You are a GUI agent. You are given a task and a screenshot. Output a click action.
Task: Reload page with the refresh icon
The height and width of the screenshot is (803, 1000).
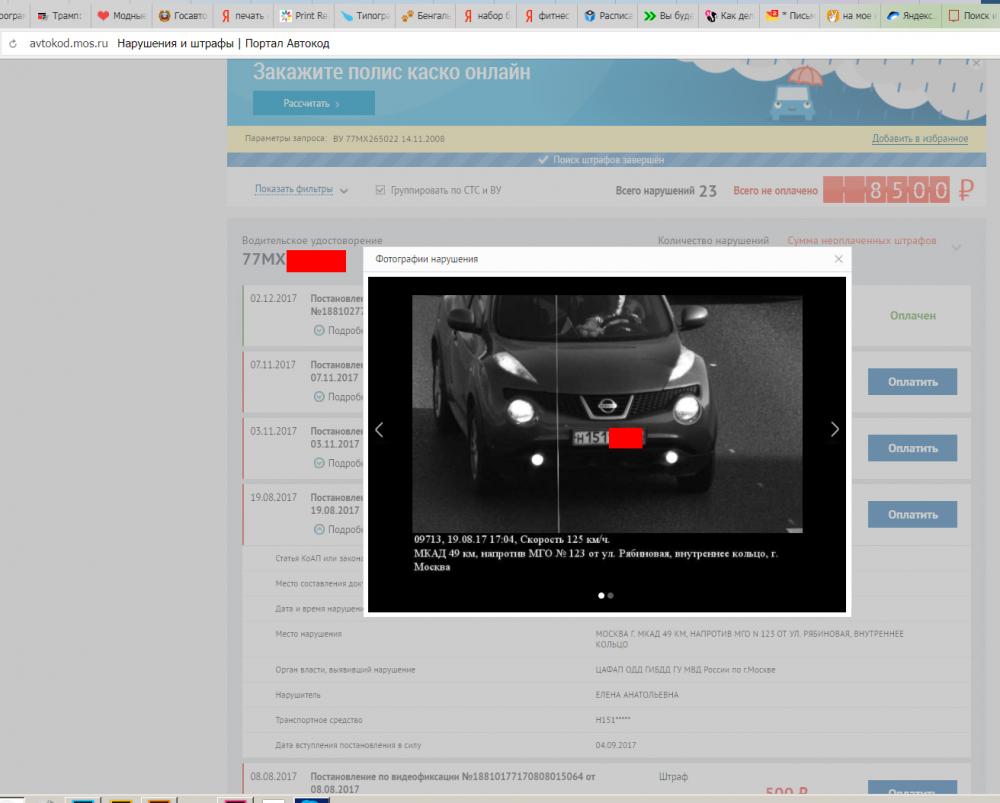pos(13,44)
